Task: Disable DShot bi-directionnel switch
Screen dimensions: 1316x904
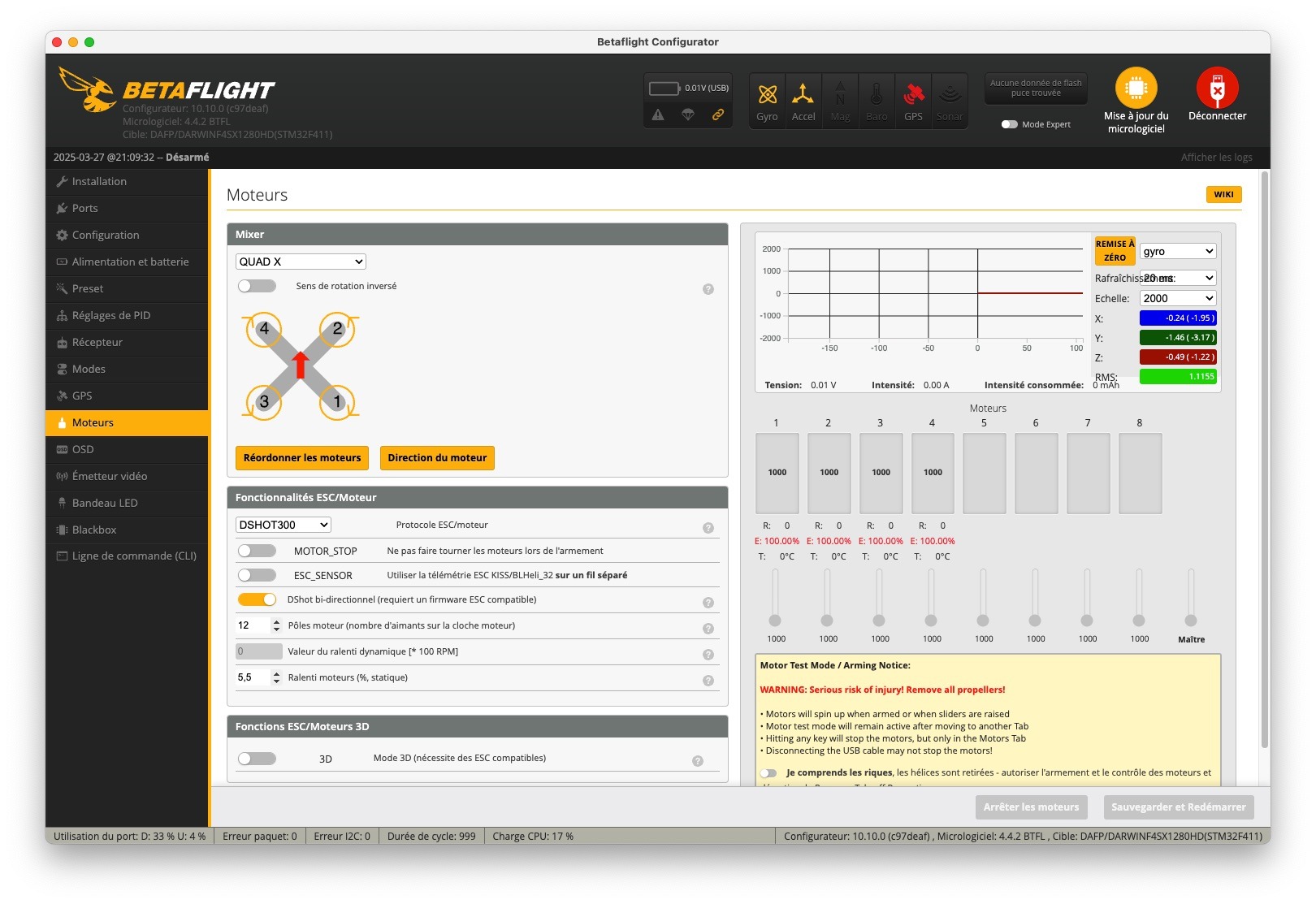Action: point(257,599)
